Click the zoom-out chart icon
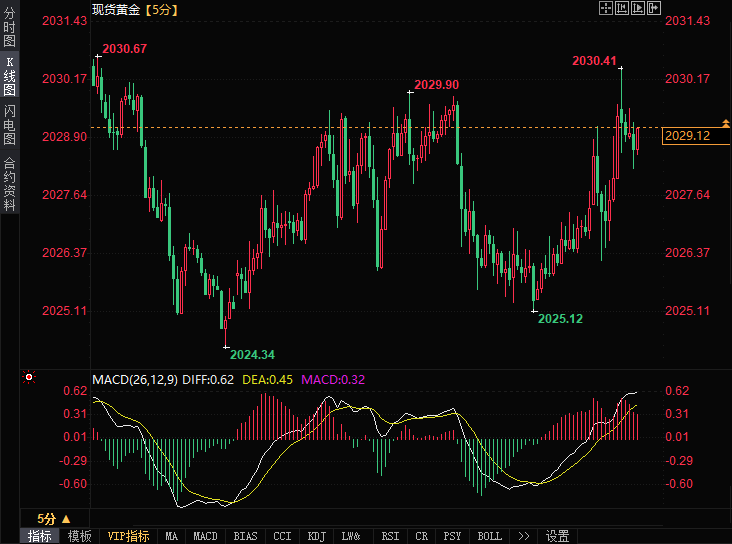 click(637, 8)
